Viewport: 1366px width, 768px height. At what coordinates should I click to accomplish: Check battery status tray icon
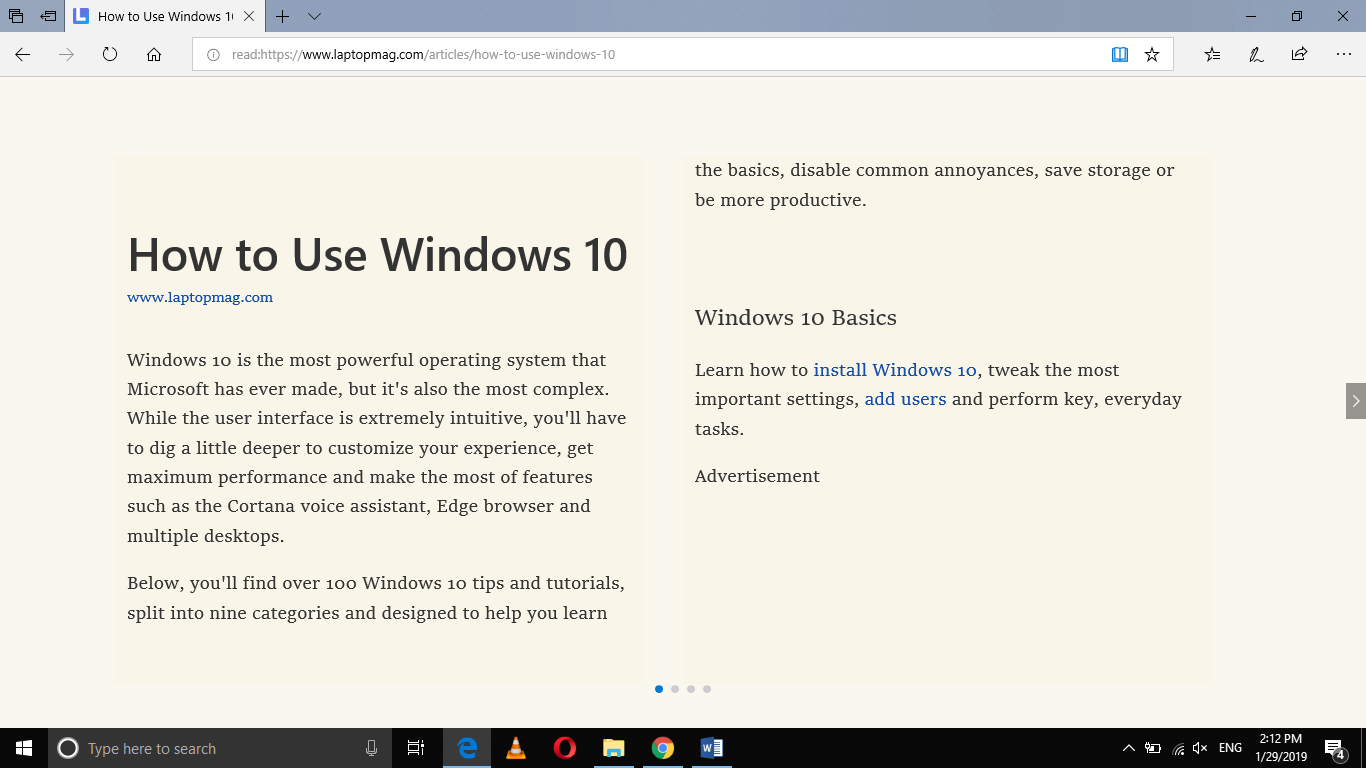click(1153, 748)
